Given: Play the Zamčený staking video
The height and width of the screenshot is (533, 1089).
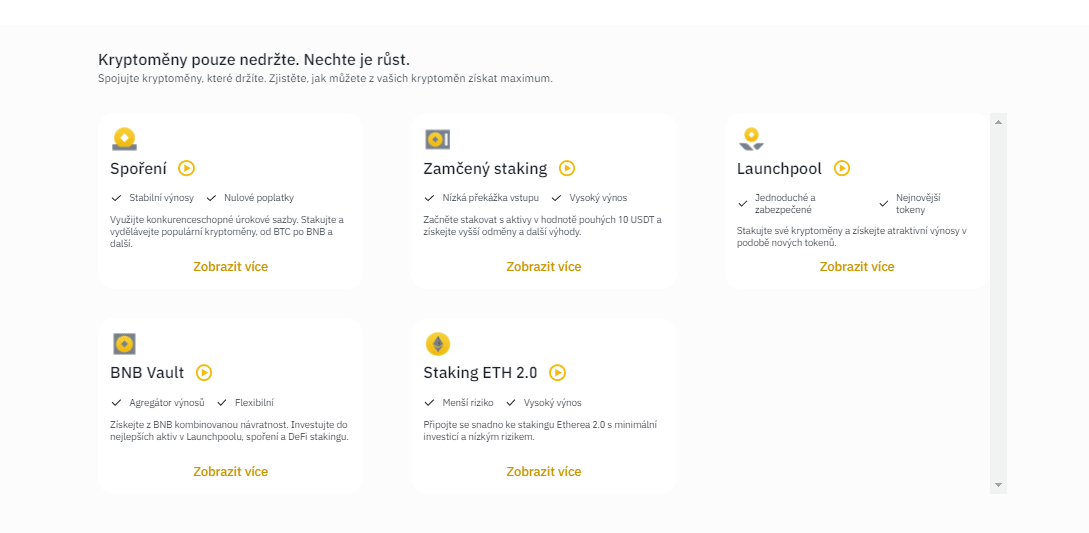Looking at the screenshot, I should click(567, 168).
